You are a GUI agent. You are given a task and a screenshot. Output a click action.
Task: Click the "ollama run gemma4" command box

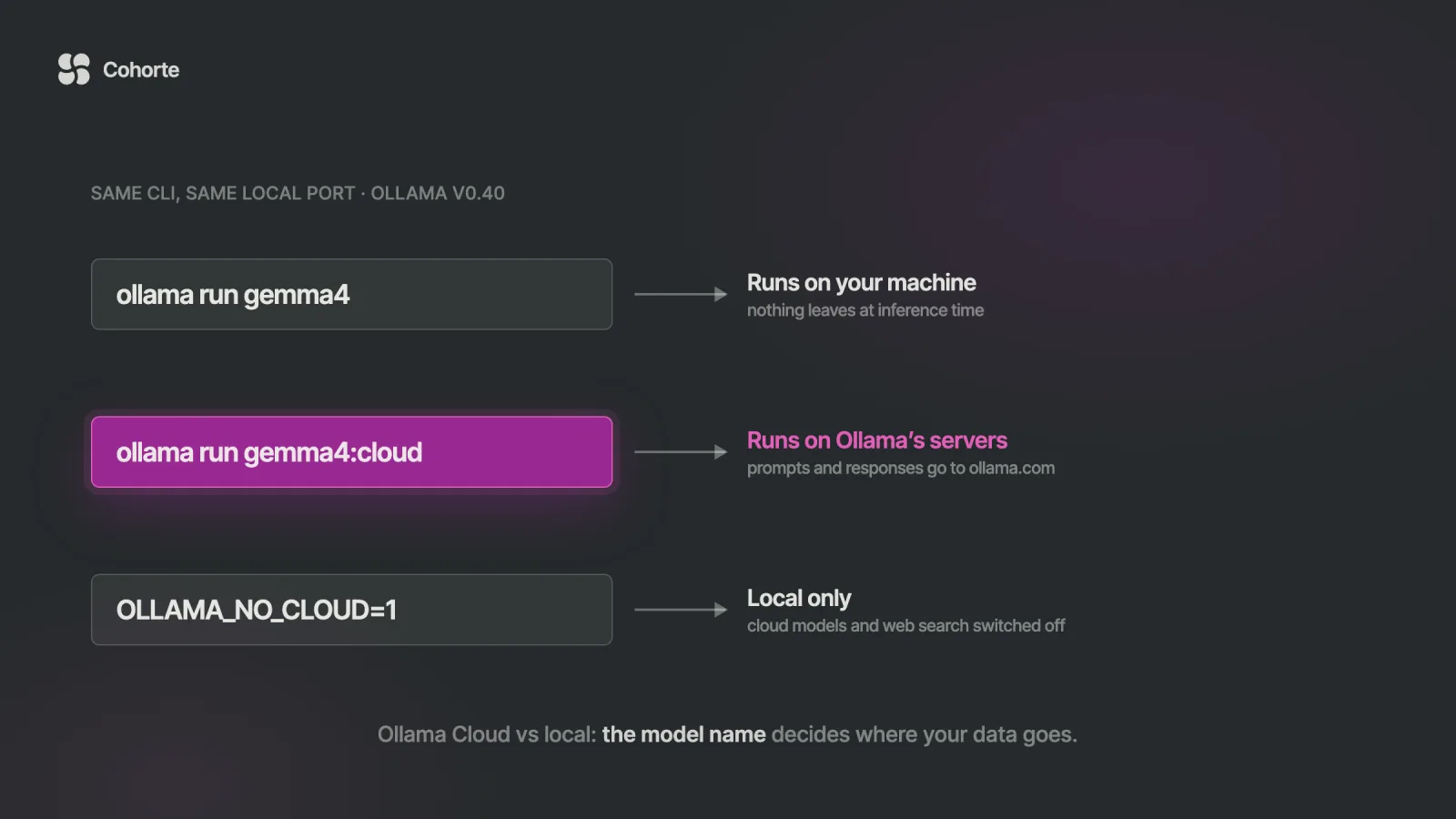point(351,294)
